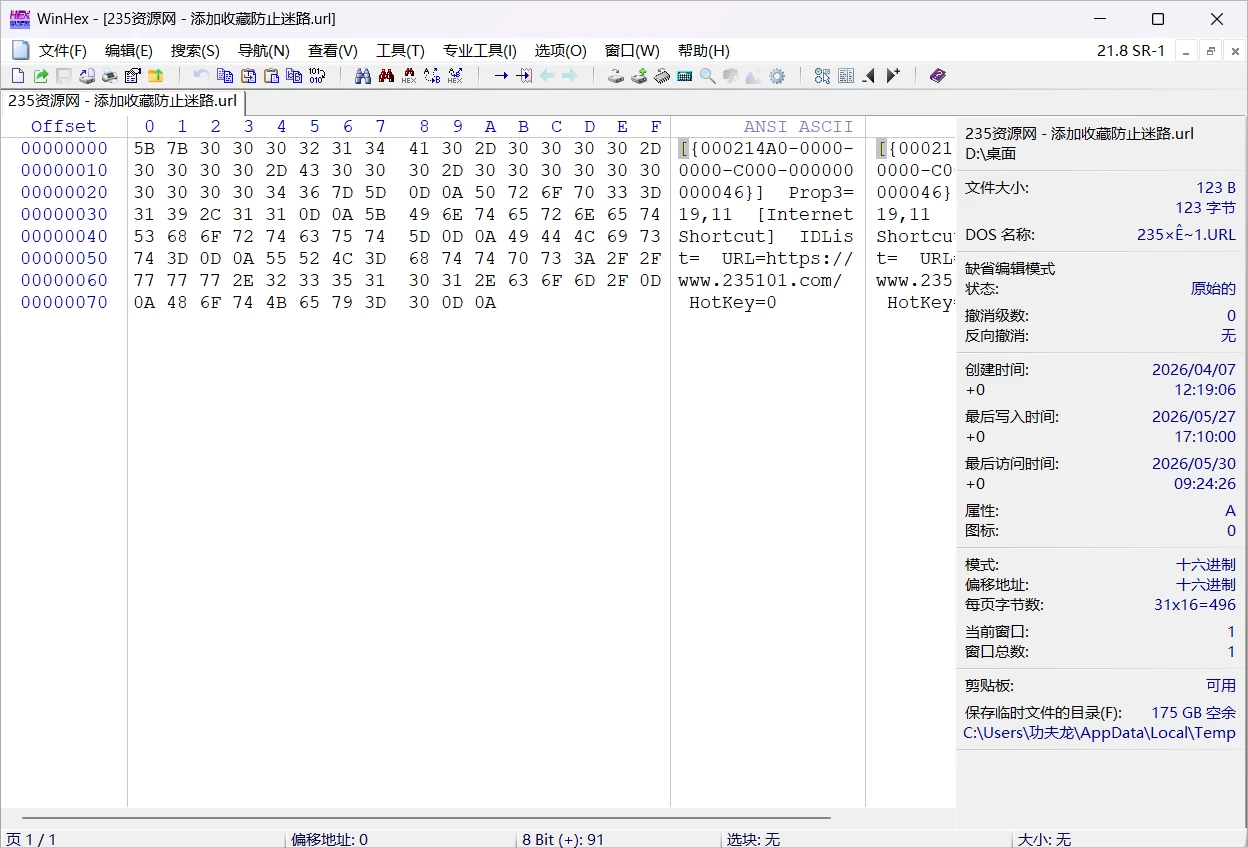Open the 专业工具(I) menu
Image resolution: width=1248 pixels, height=848 pixels.
coord(480,51)
